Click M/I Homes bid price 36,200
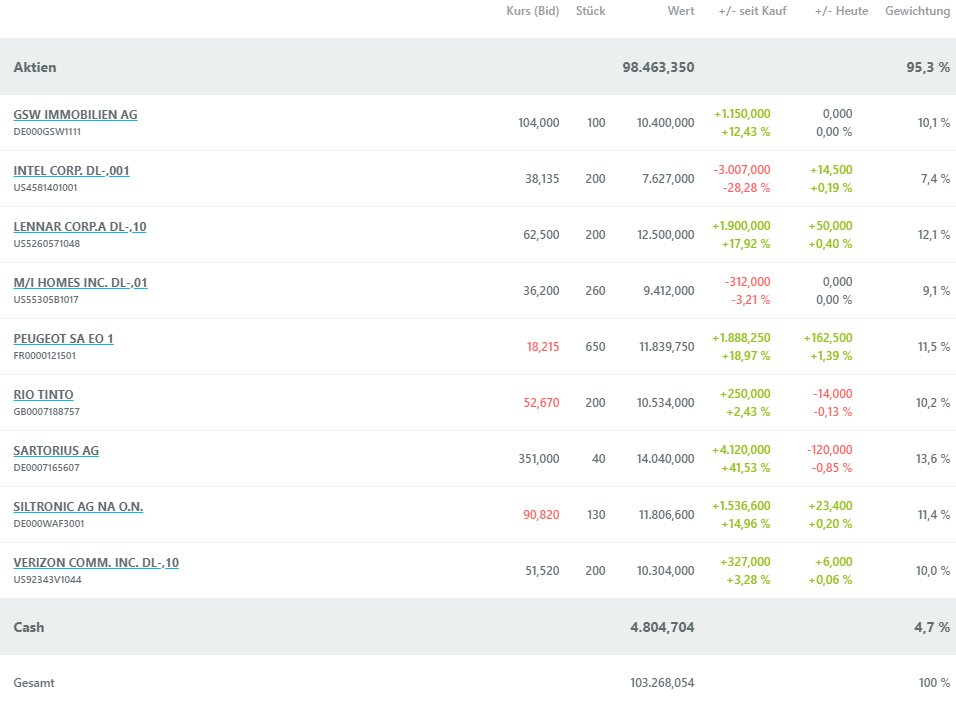The width and height of the screenshot is (956, 702). click(x=541, y=291)
